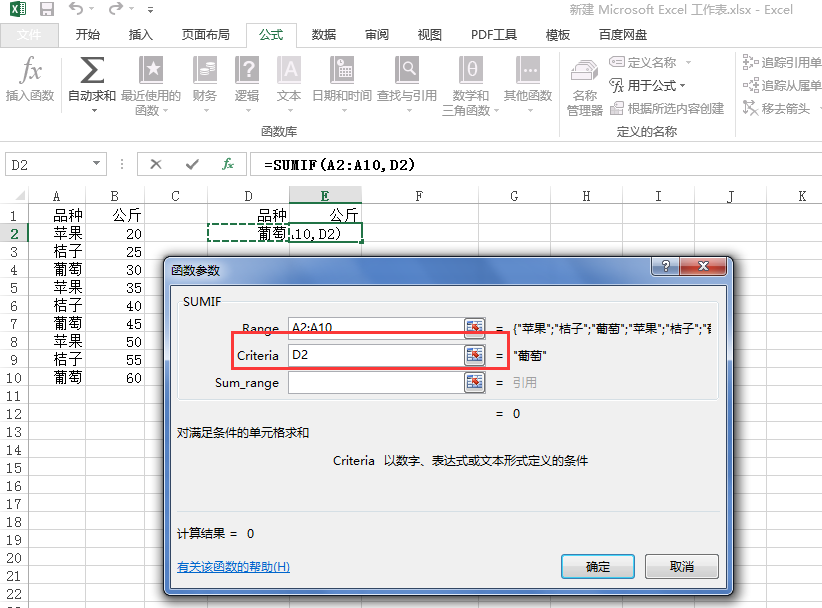Screen dimensions: 822x608
Task: Switch to the PDF工具 tab
Action: click(x=494, y=35)
